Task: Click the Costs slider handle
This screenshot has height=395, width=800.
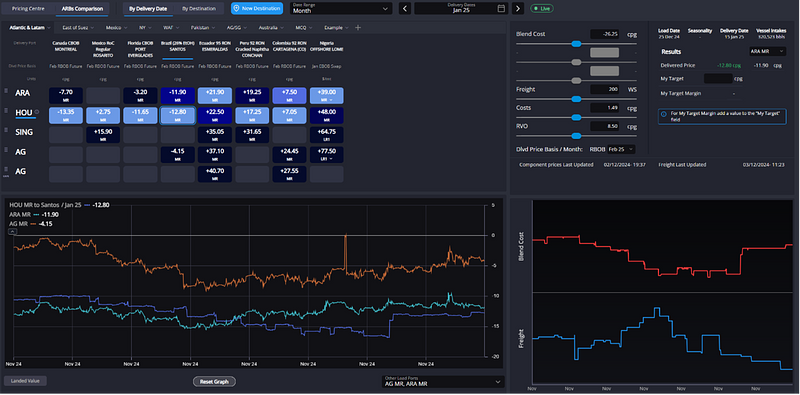Action: click(576, 117)
